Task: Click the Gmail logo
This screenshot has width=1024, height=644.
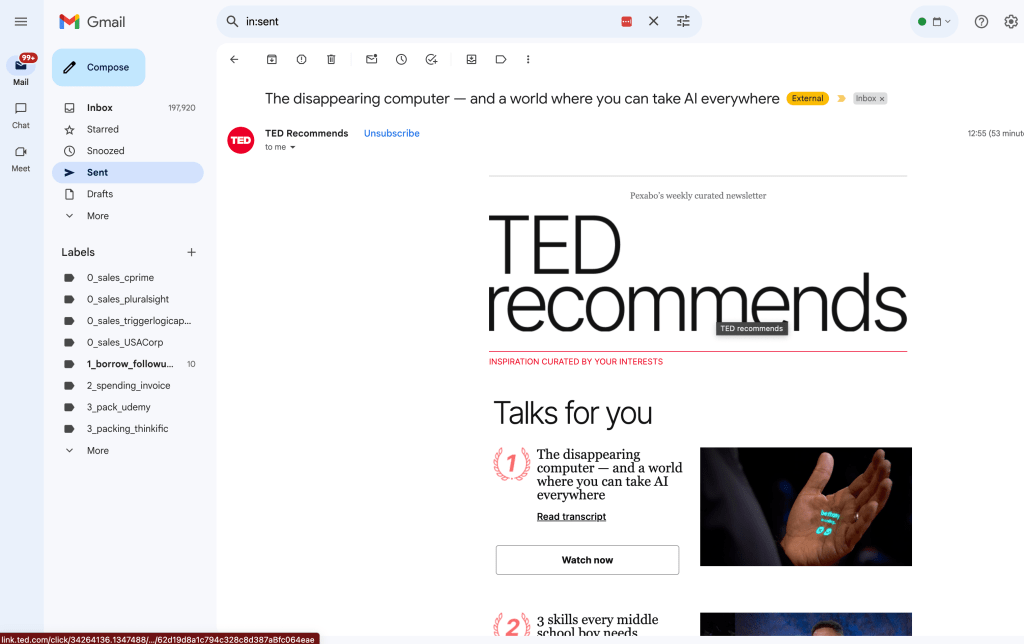Action: (x=92, y=22)
